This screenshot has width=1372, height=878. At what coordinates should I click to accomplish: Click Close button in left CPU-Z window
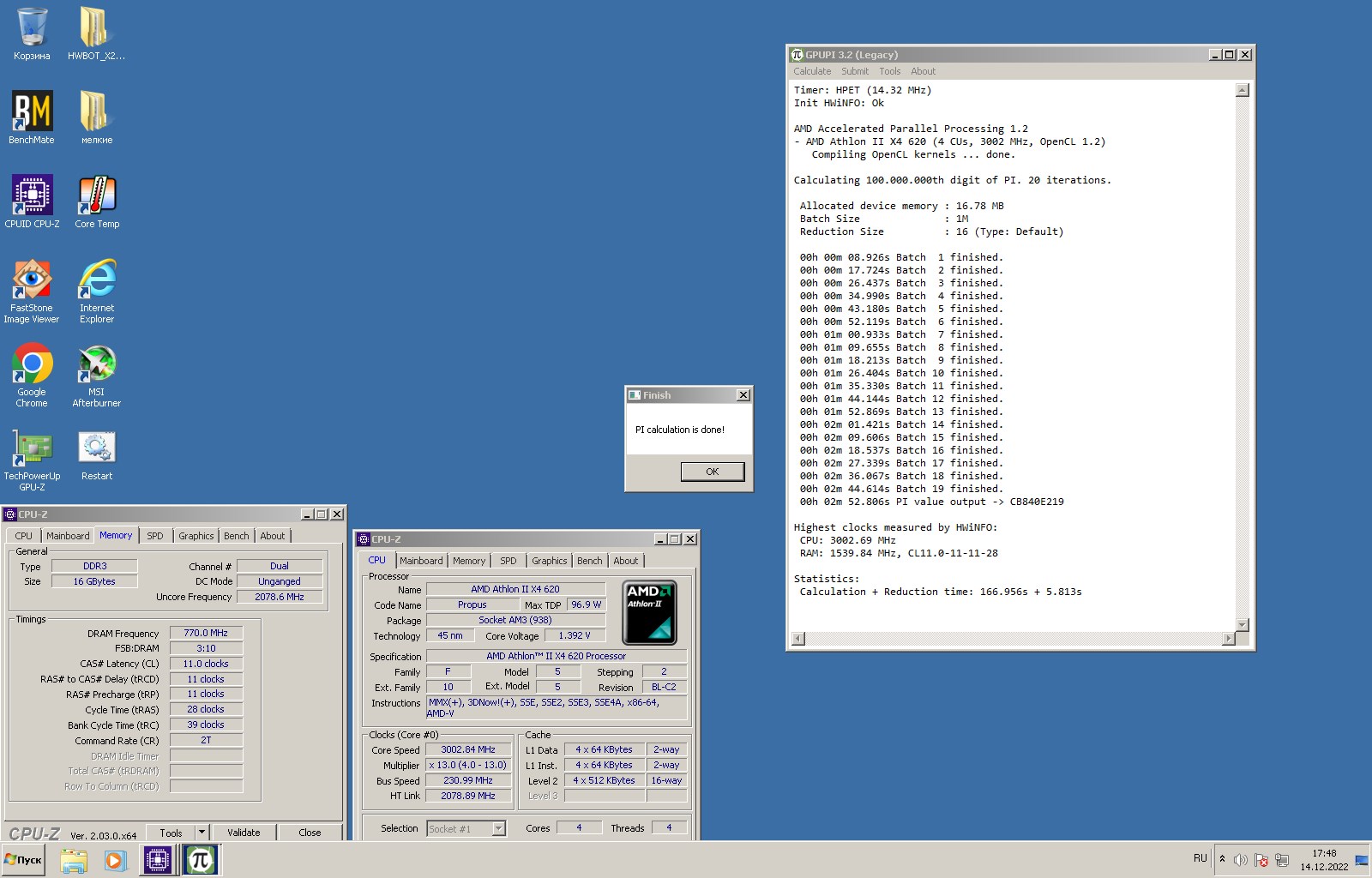(310, 833)
